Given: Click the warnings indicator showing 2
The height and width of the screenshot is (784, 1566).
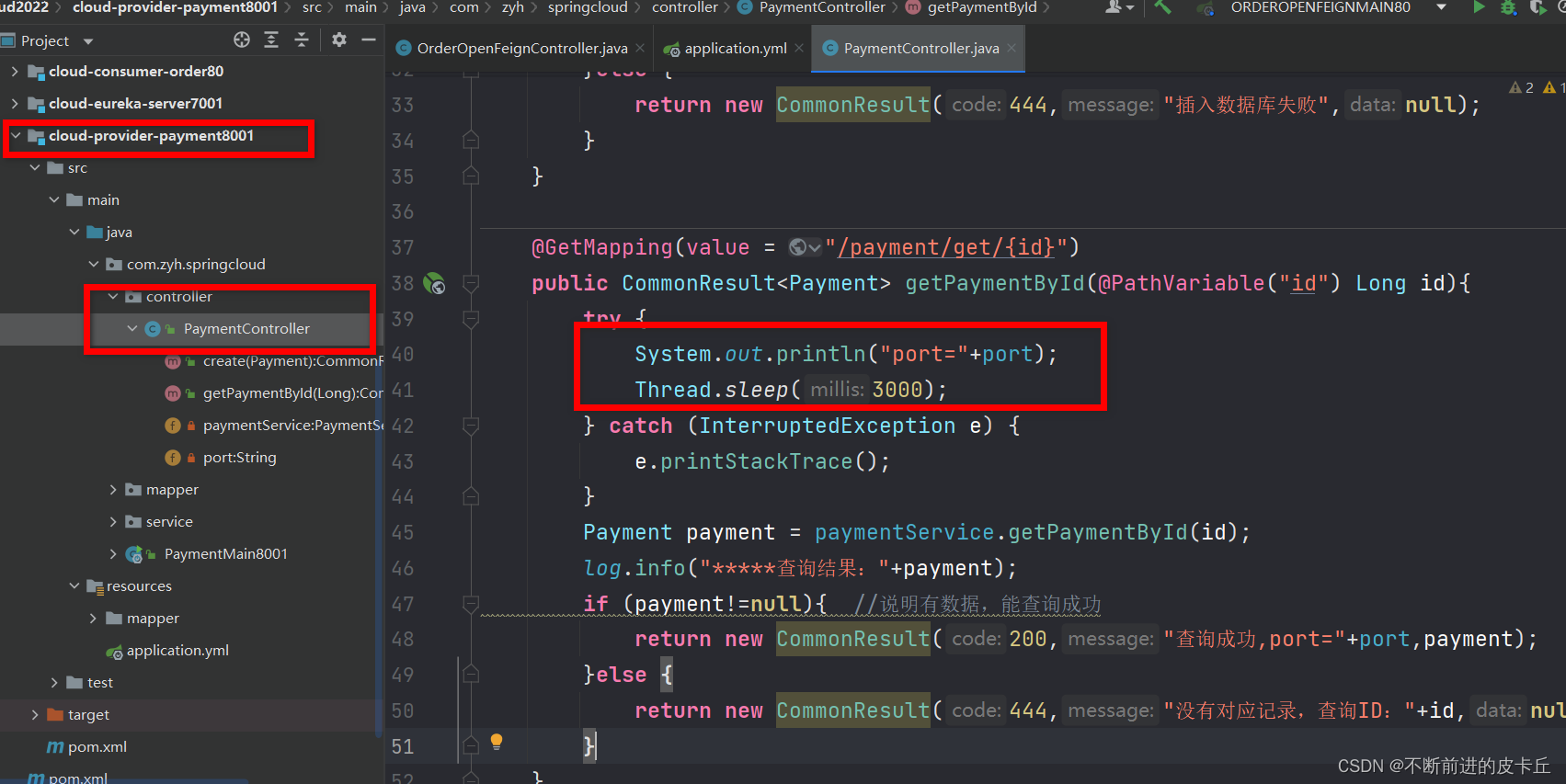Looking at the screenshot, I should tap(1522, 87).
